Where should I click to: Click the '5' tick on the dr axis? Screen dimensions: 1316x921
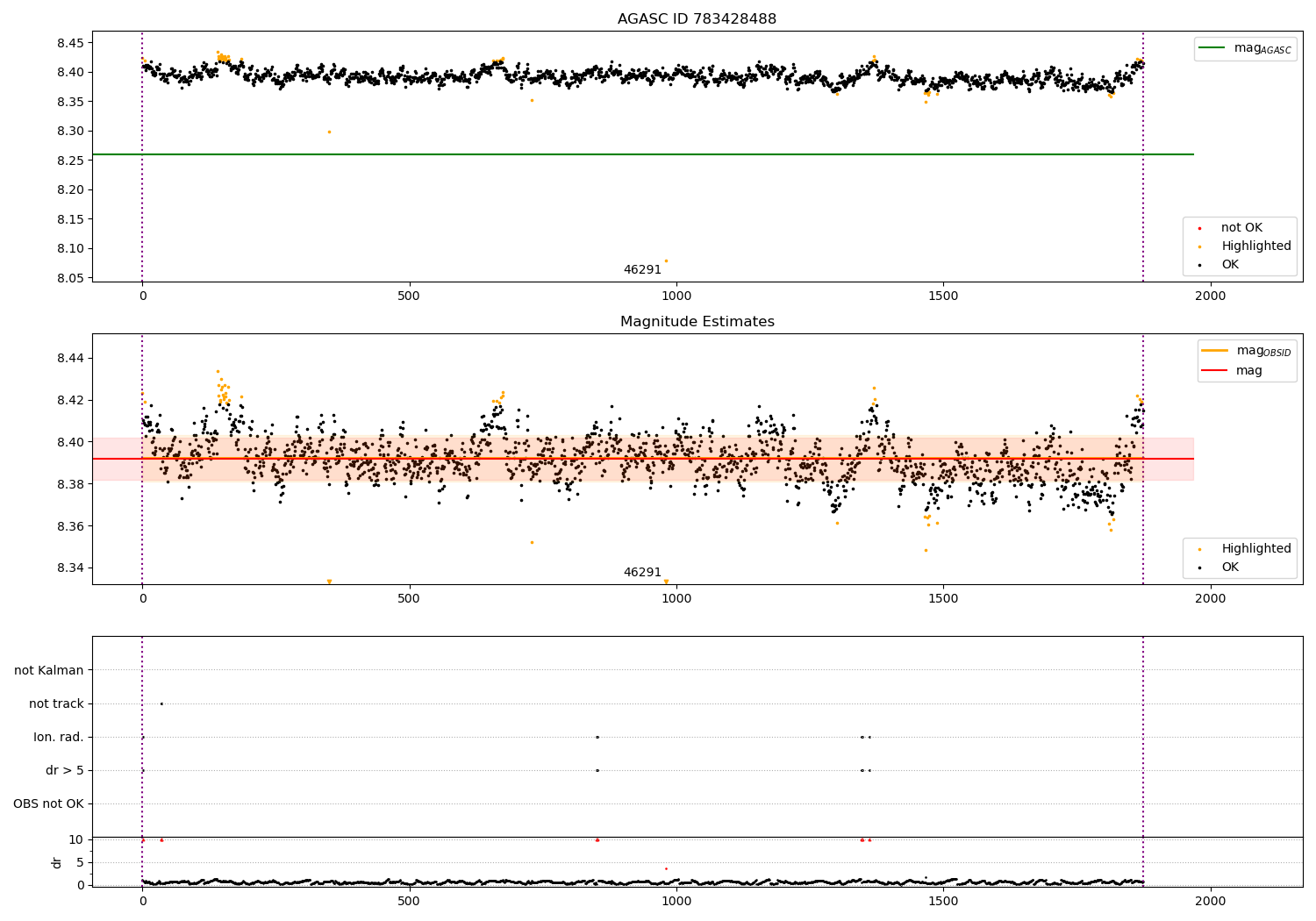pos(81,862)
